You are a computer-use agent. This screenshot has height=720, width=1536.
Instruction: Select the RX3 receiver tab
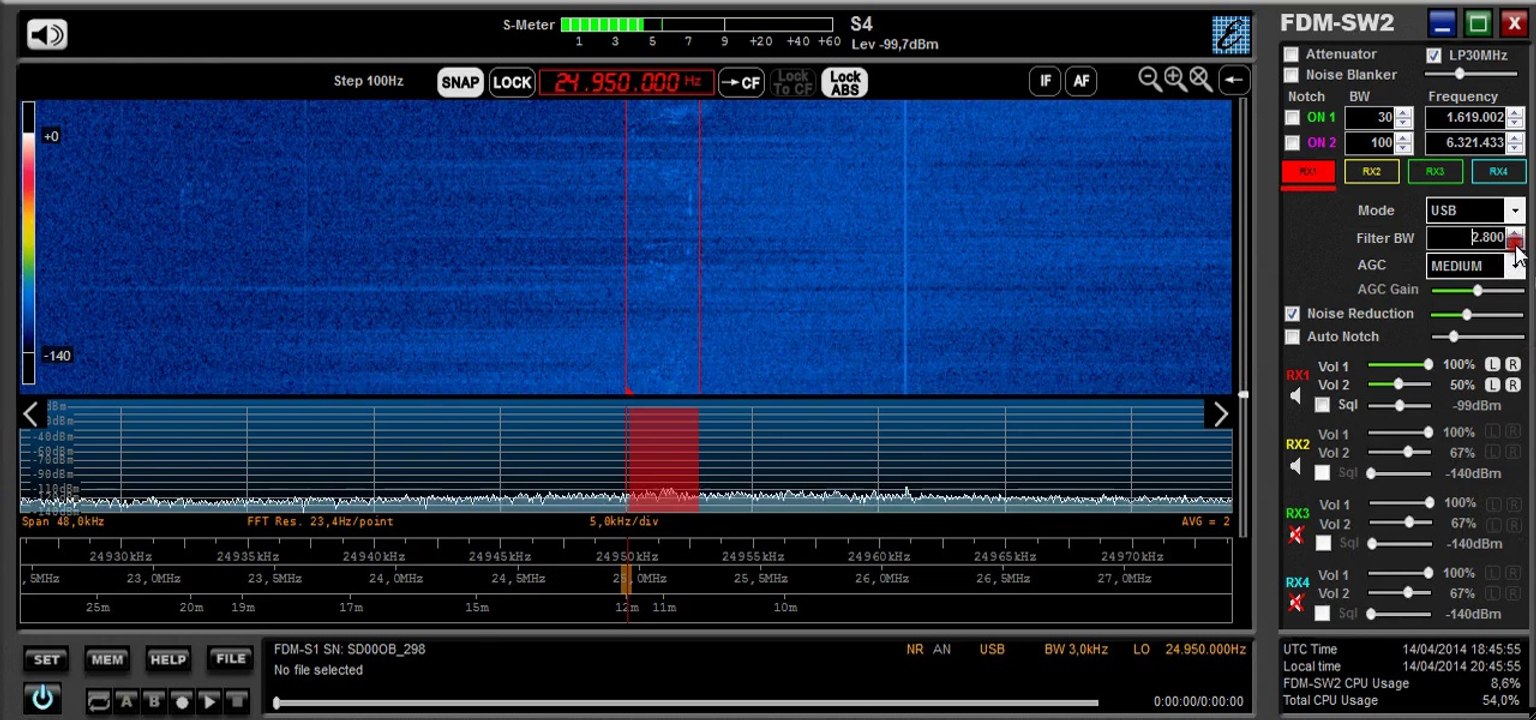tap(1435, 172)
